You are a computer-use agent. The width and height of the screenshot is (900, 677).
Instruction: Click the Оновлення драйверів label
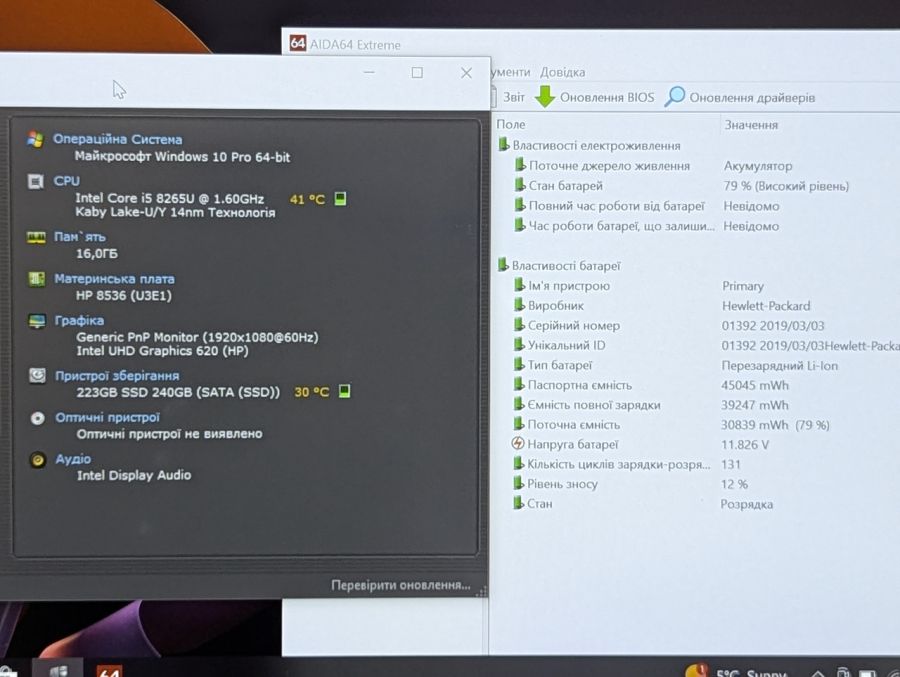[752, 98]
